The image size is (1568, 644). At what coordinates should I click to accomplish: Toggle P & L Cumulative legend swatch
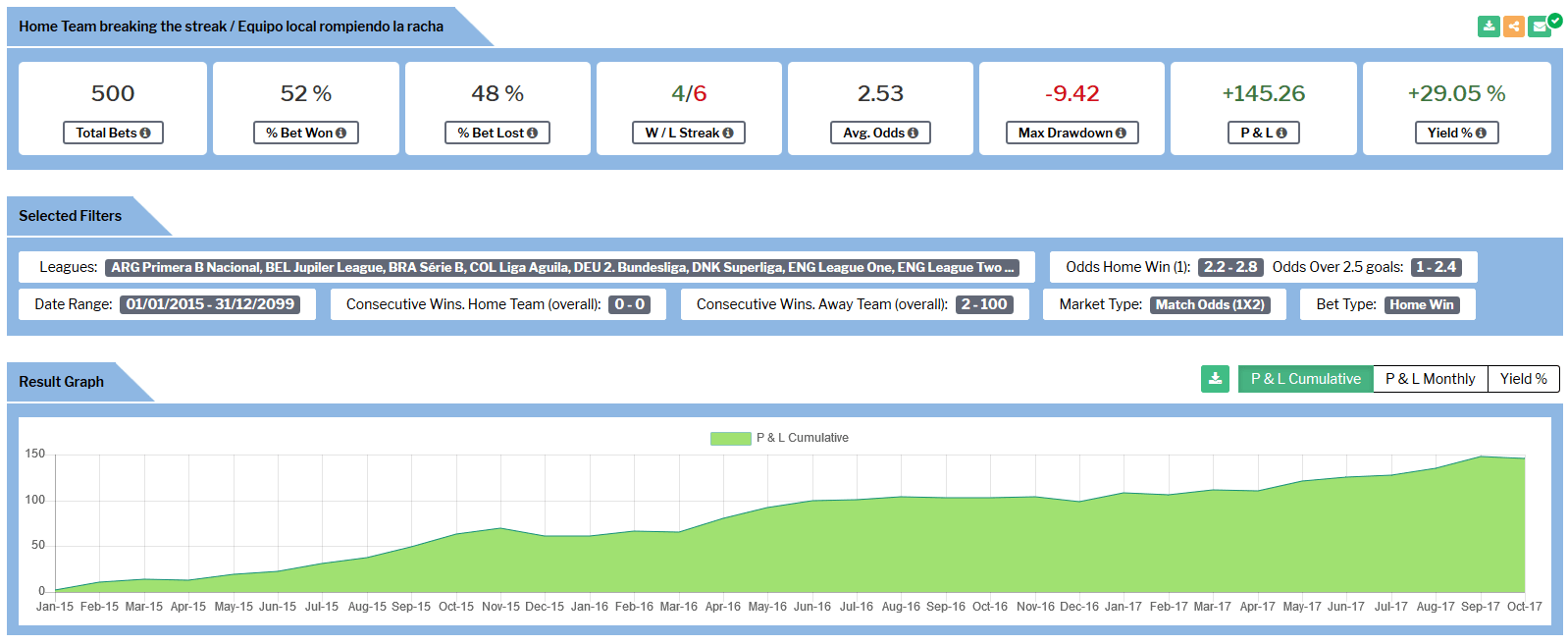(730, 438)
